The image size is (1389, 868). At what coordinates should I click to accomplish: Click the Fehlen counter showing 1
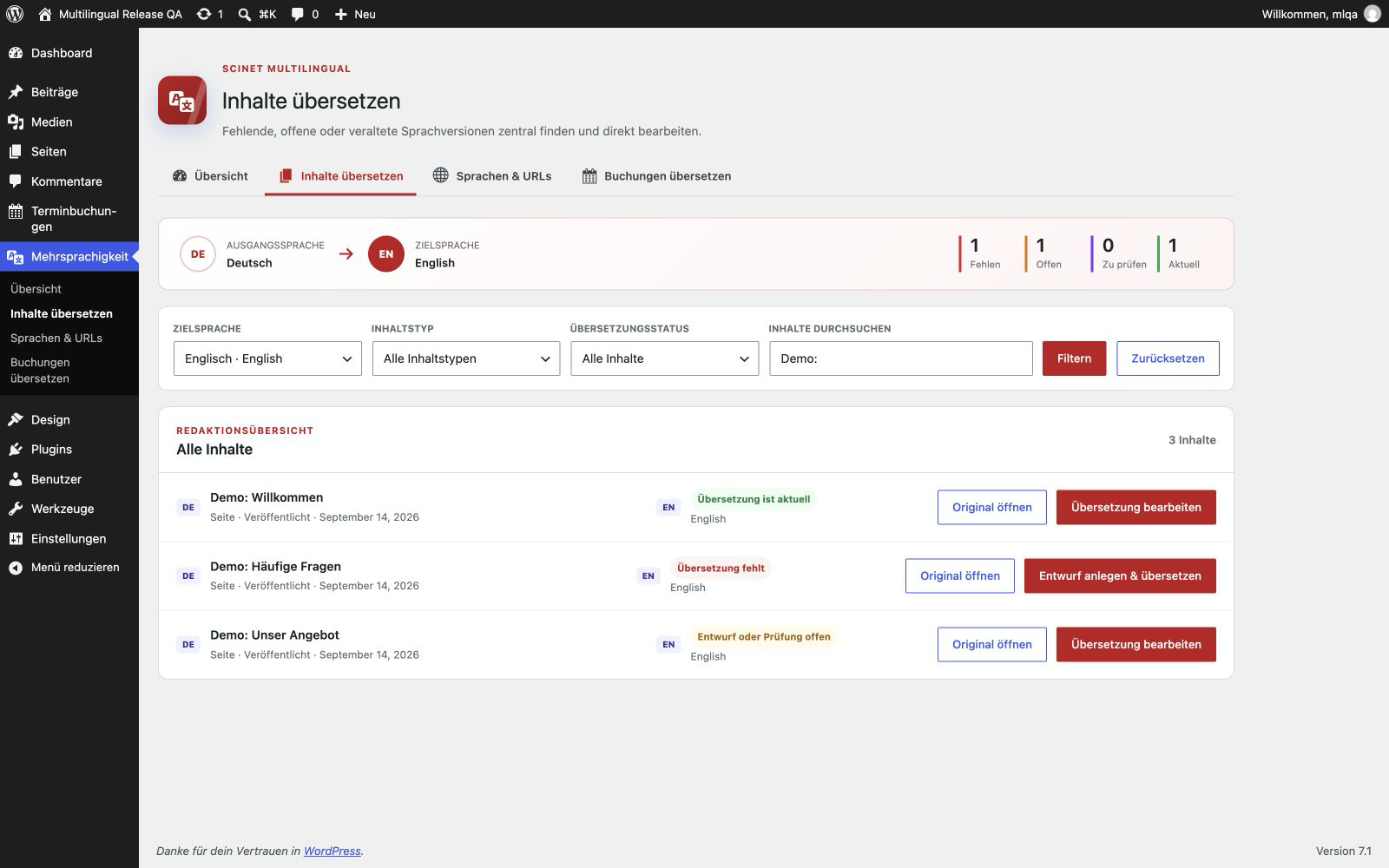(981, 253)
